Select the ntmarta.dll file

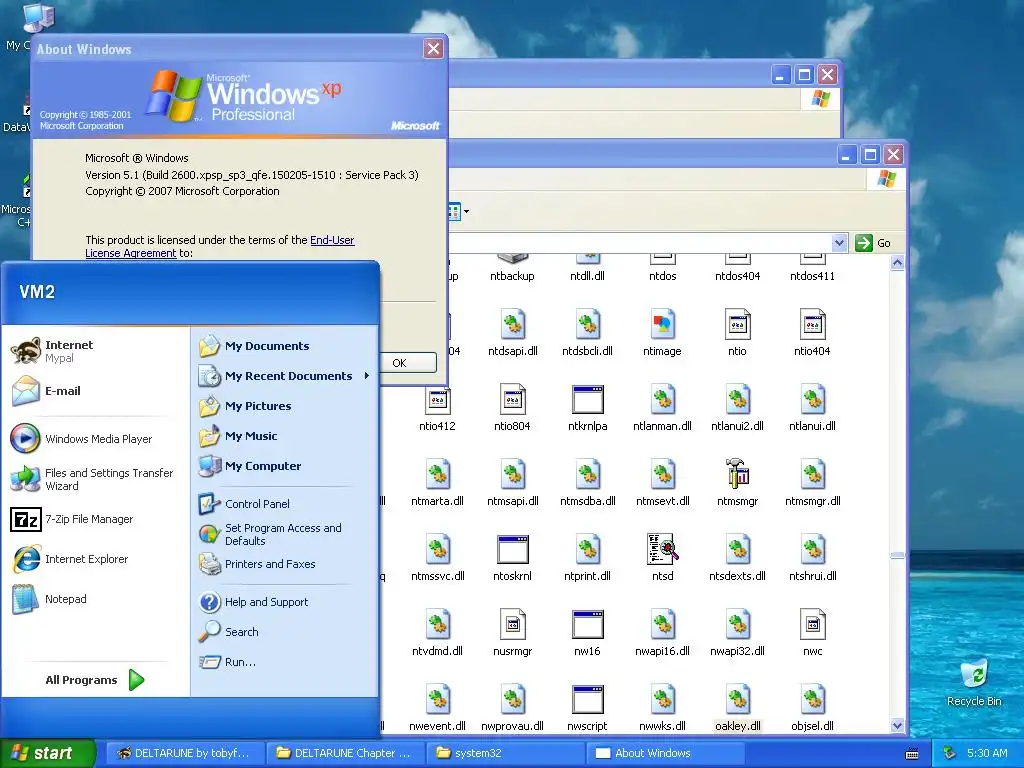[438, 483]
